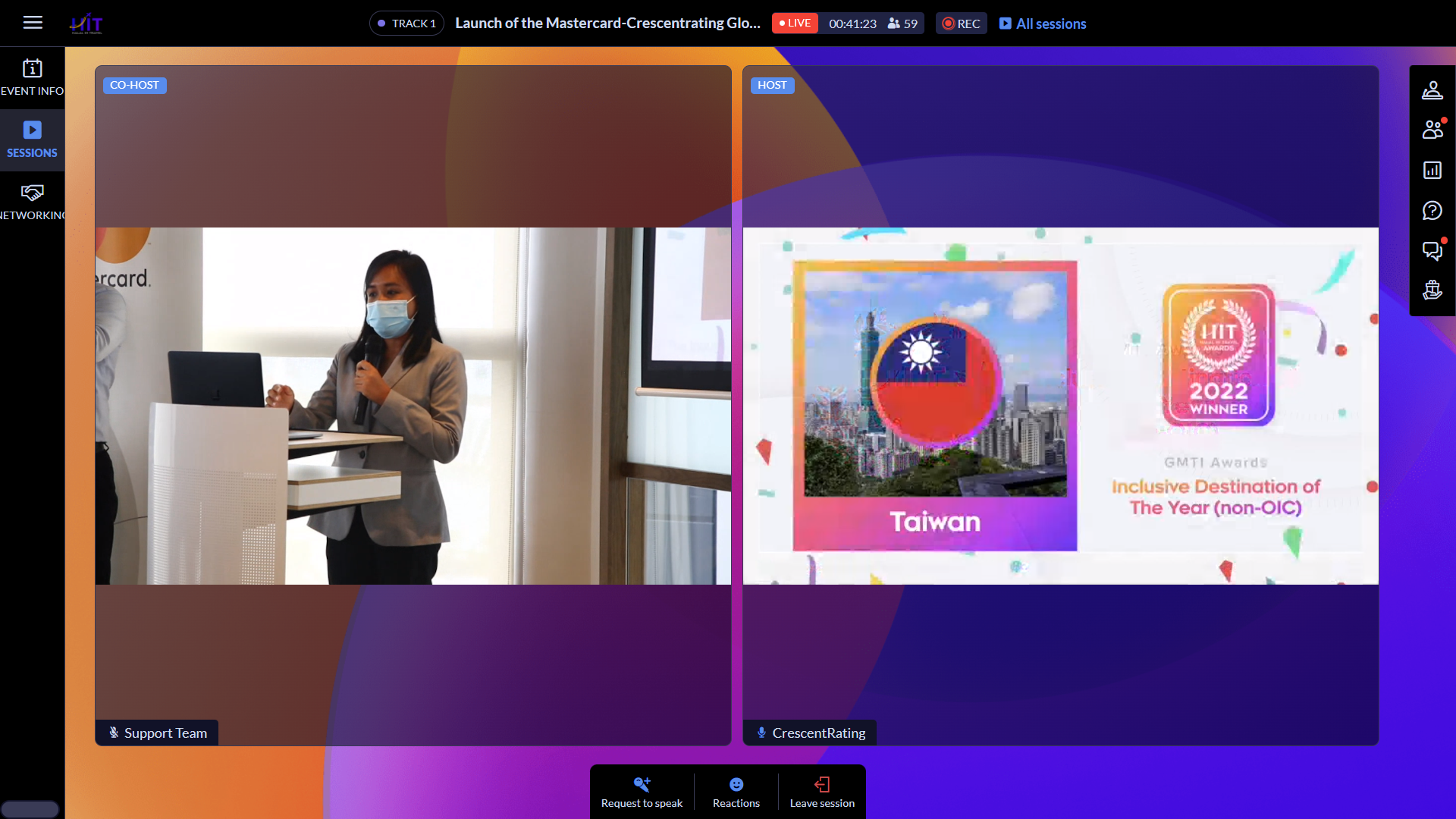The image size is (1456, 819).
Task: Click the Taiwan award presentation video
Action: click(x=1060, y=406)
